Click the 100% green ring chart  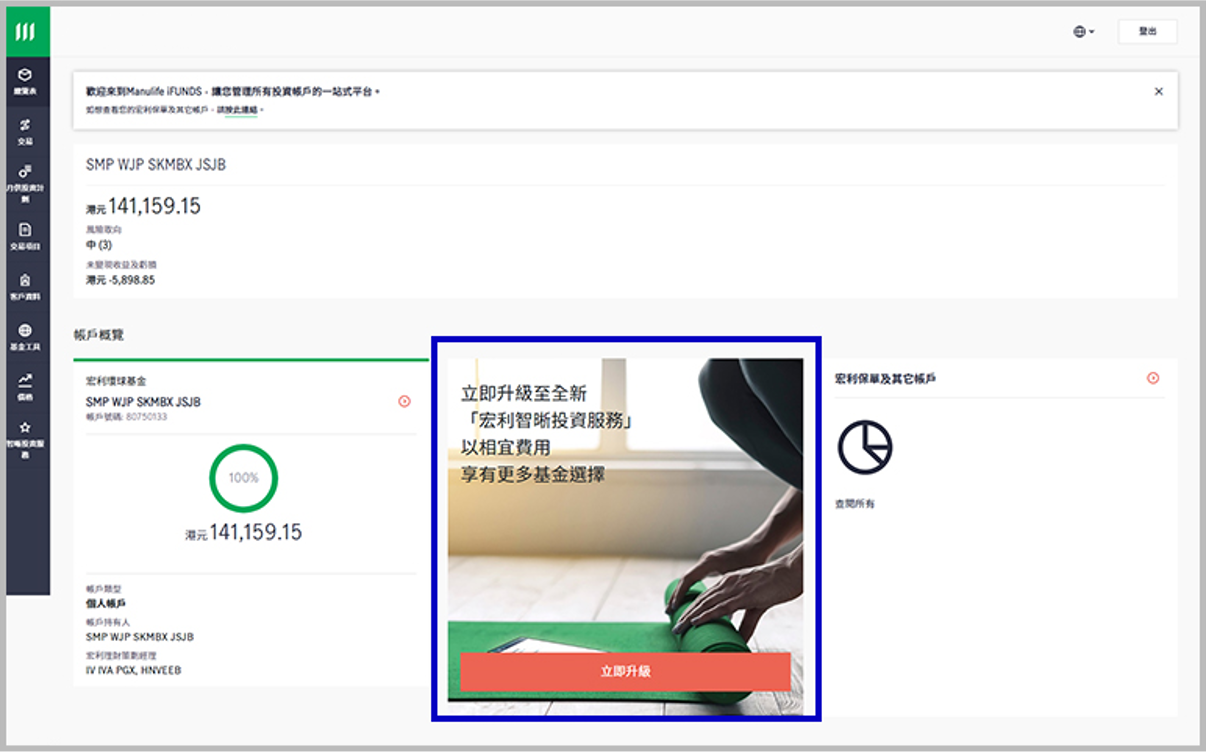point(244,478)
